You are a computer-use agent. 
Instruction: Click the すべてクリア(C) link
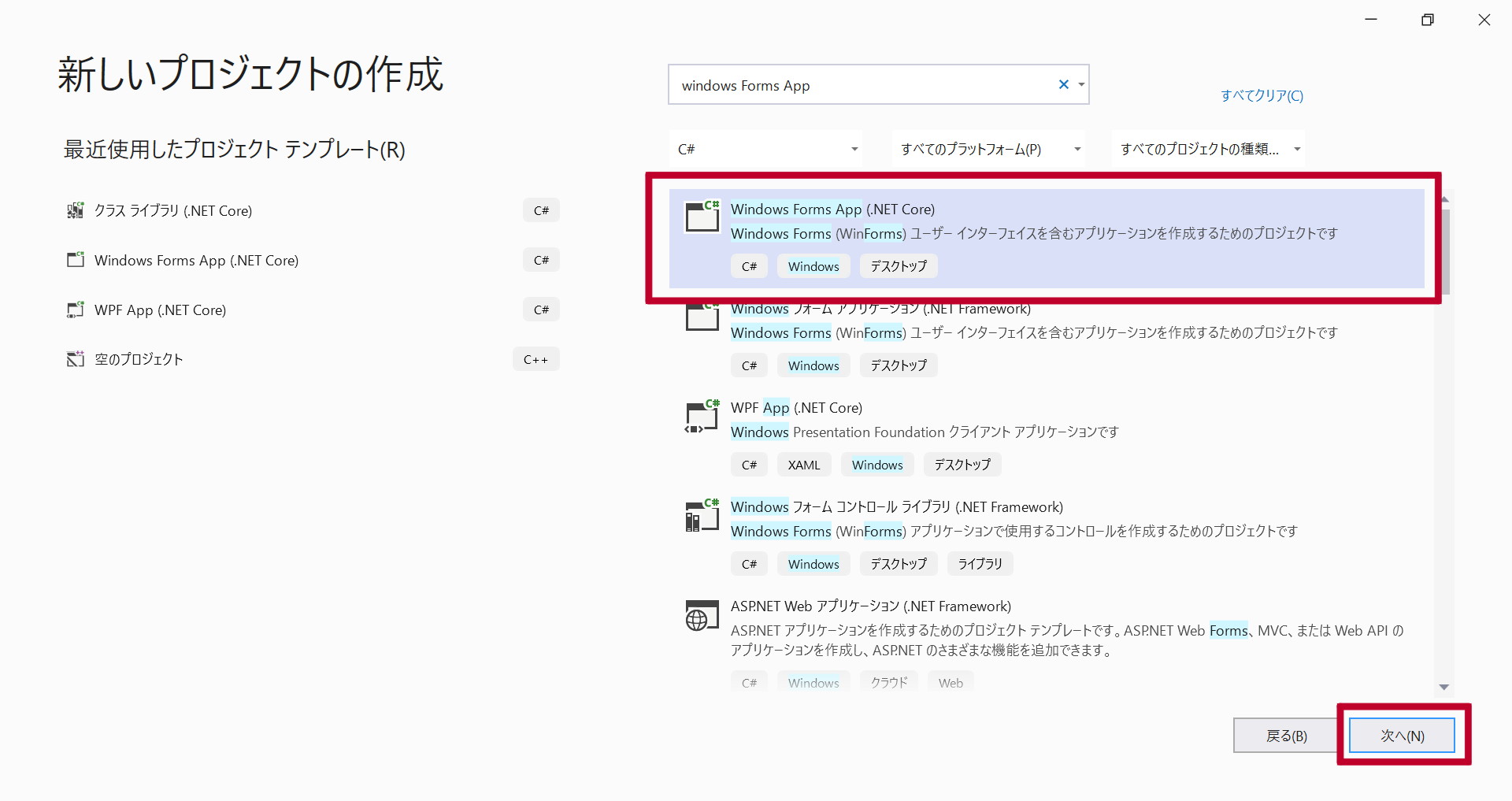1261,95
